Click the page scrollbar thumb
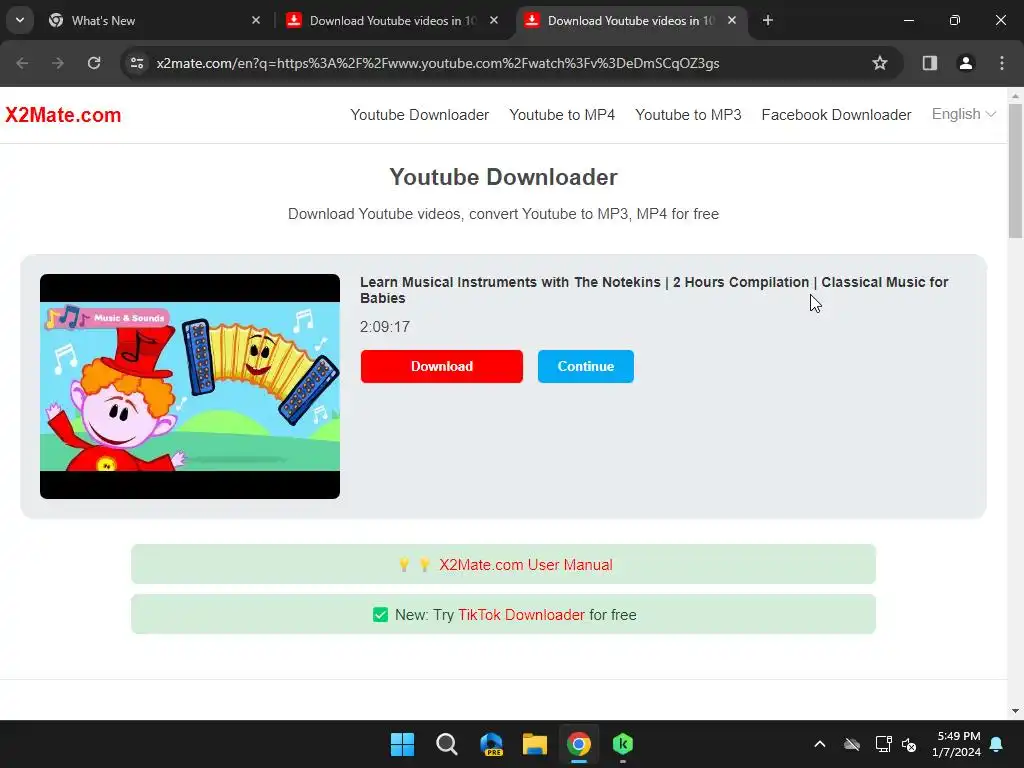The image size is (1024, 768). click(x=1016, y=171)
